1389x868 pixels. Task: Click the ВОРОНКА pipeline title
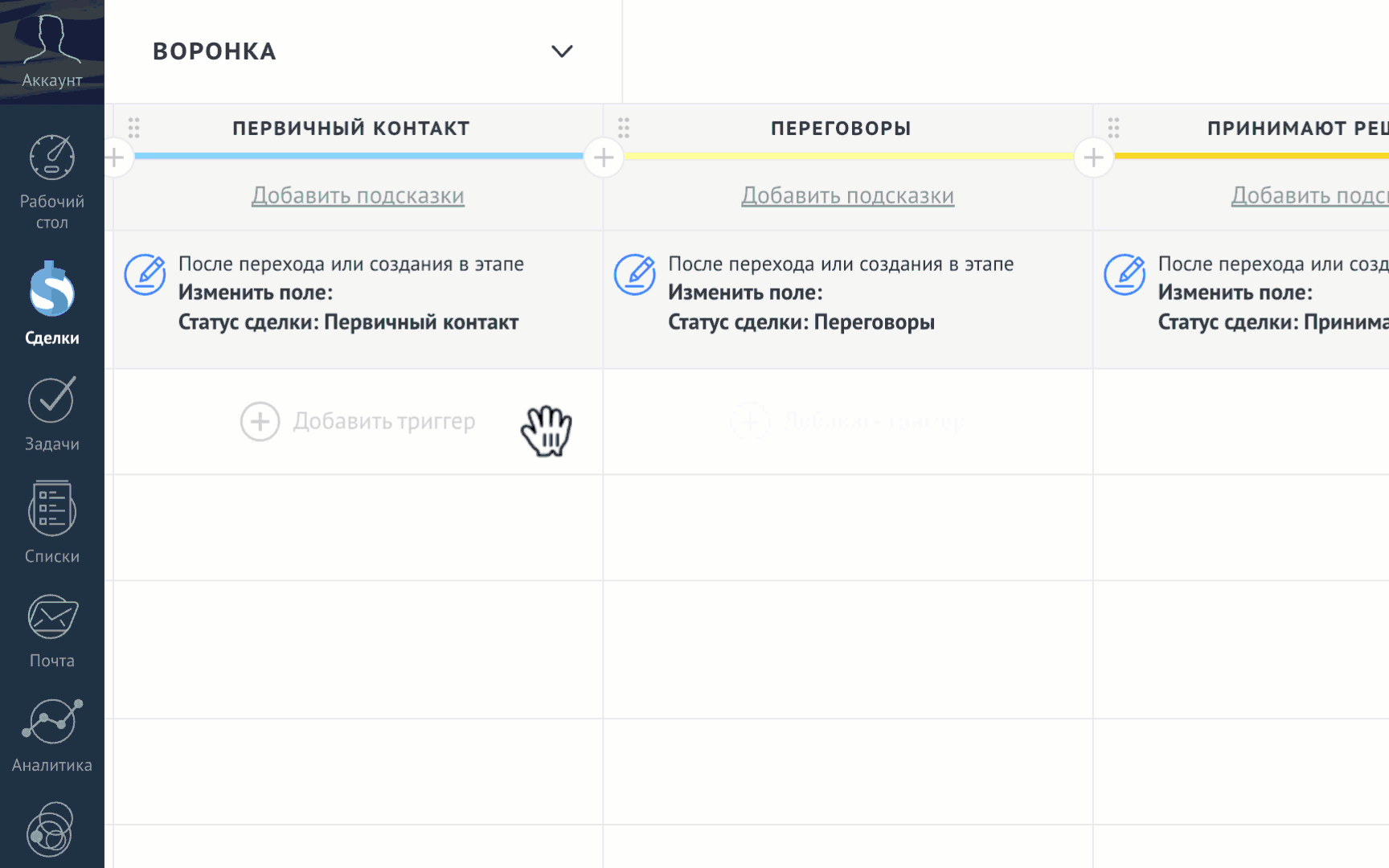[x=215, y=51]
